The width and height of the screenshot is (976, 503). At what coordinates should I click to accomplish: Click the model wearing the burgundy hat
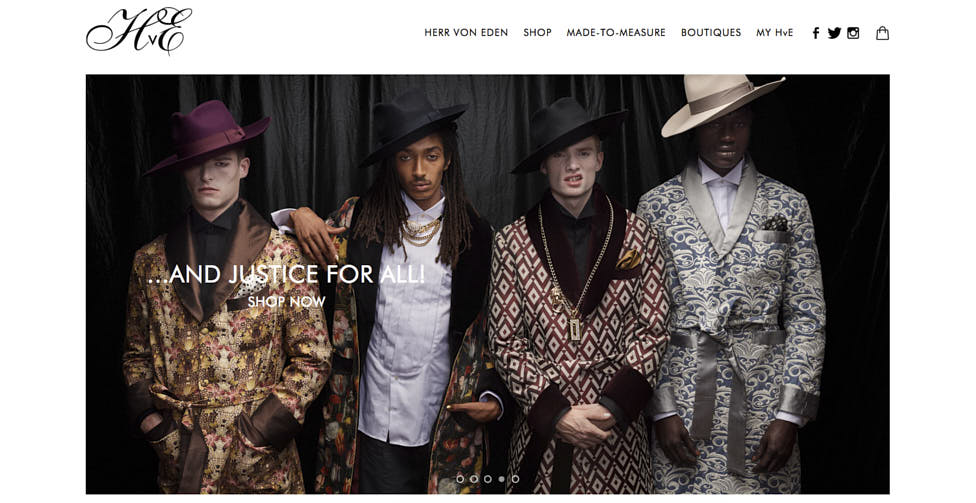point(224,299)
